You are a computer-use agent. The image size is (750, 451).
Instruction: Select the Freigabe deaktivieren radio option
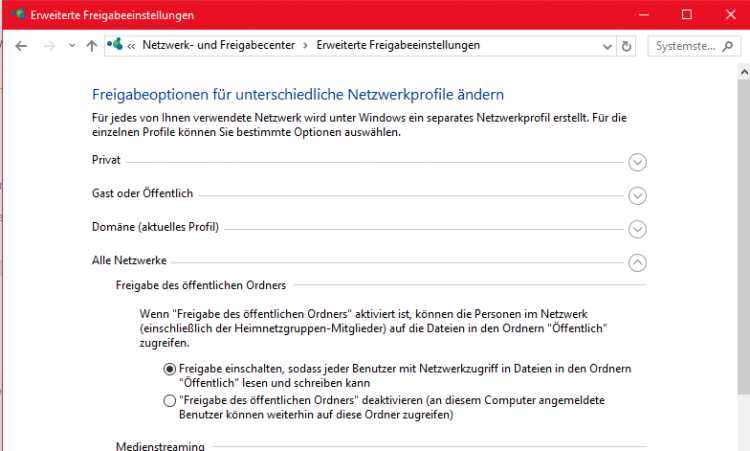coord(169,401)
